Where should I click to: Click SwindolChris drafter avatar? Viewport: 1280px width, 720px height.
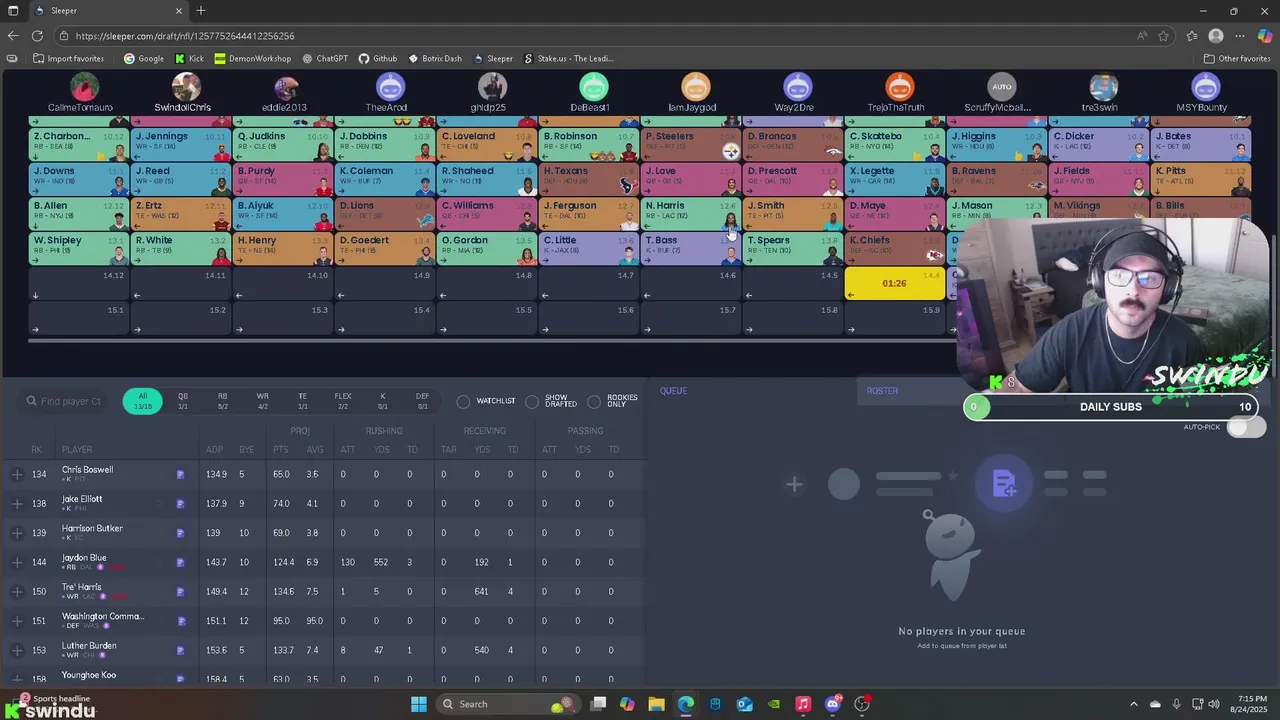(x=186, y=87)
